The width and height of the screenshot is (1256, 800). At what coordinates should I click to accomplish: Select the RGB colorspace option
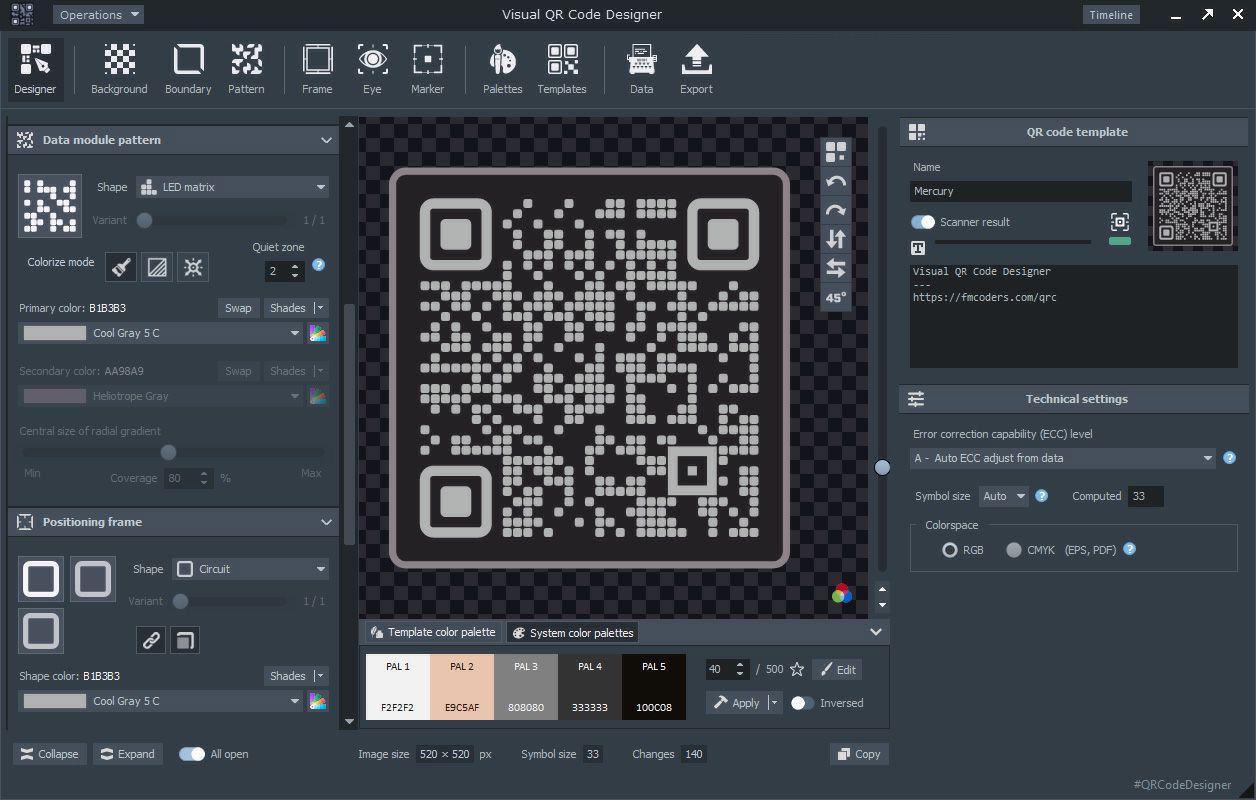point(950,550)
